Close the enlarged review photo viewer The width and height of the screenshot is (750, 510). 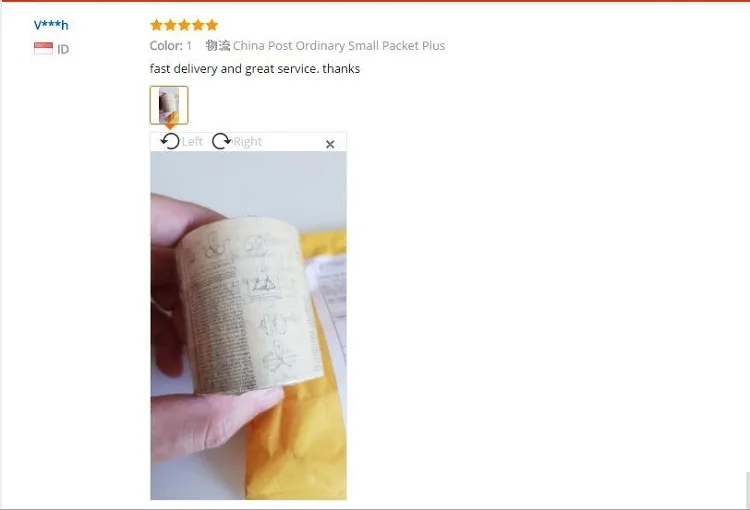point(330,144)
